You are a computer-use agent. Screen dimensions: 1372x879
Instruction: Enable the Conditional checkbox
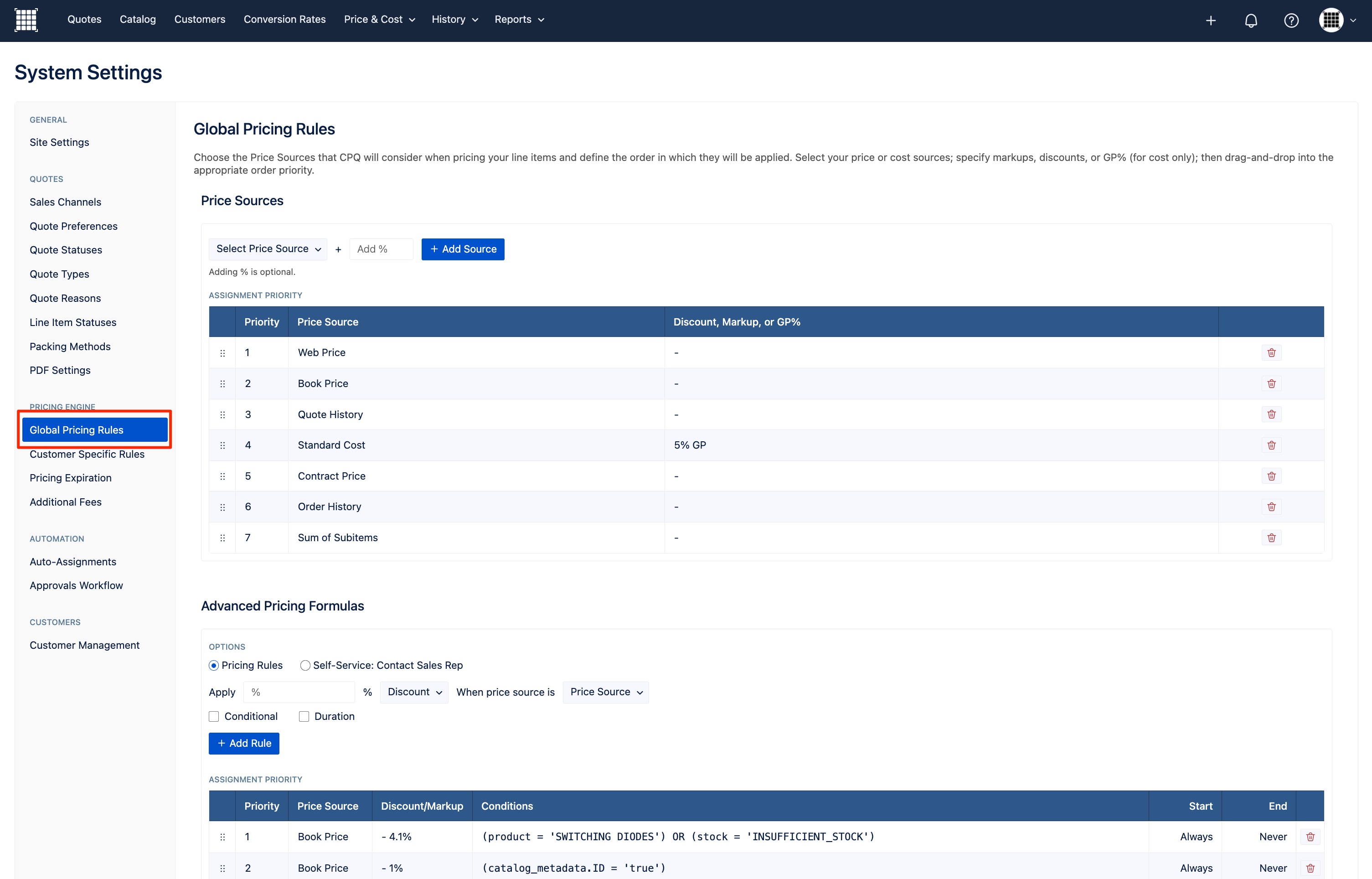[214, 716]
